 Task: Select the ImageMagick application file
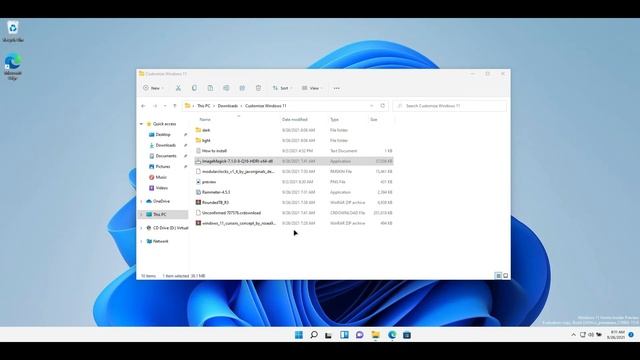pos(294,161)
